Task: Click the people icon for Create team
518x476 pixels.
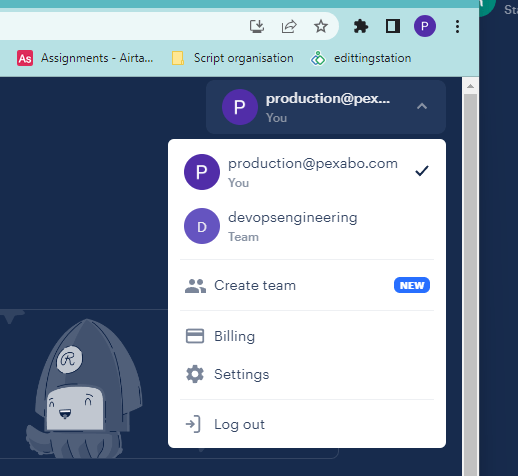Action: pos(195,286)
